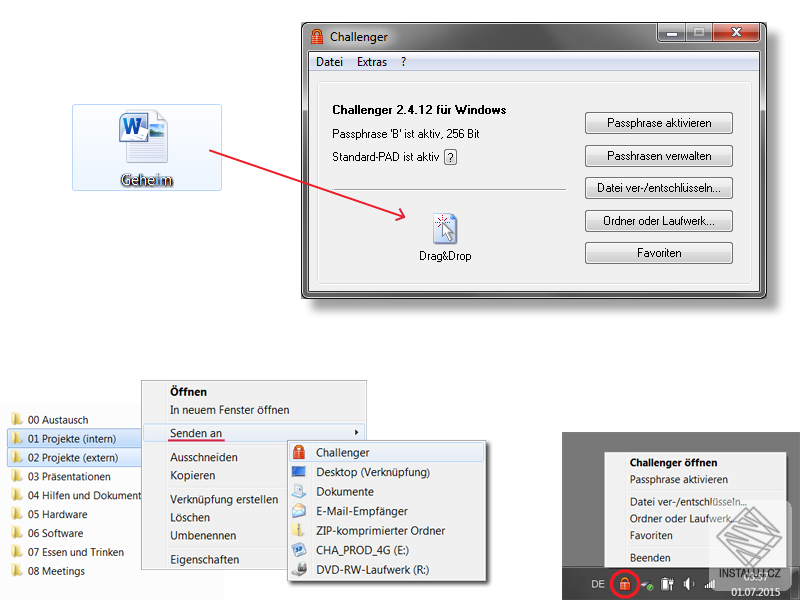Choose Challenger öffnen in tray menu

673,462
